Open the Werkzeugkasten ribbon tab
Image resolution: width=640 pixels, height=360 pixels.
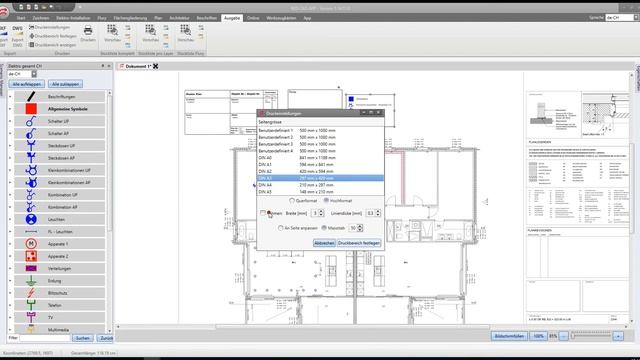[281, 18]
